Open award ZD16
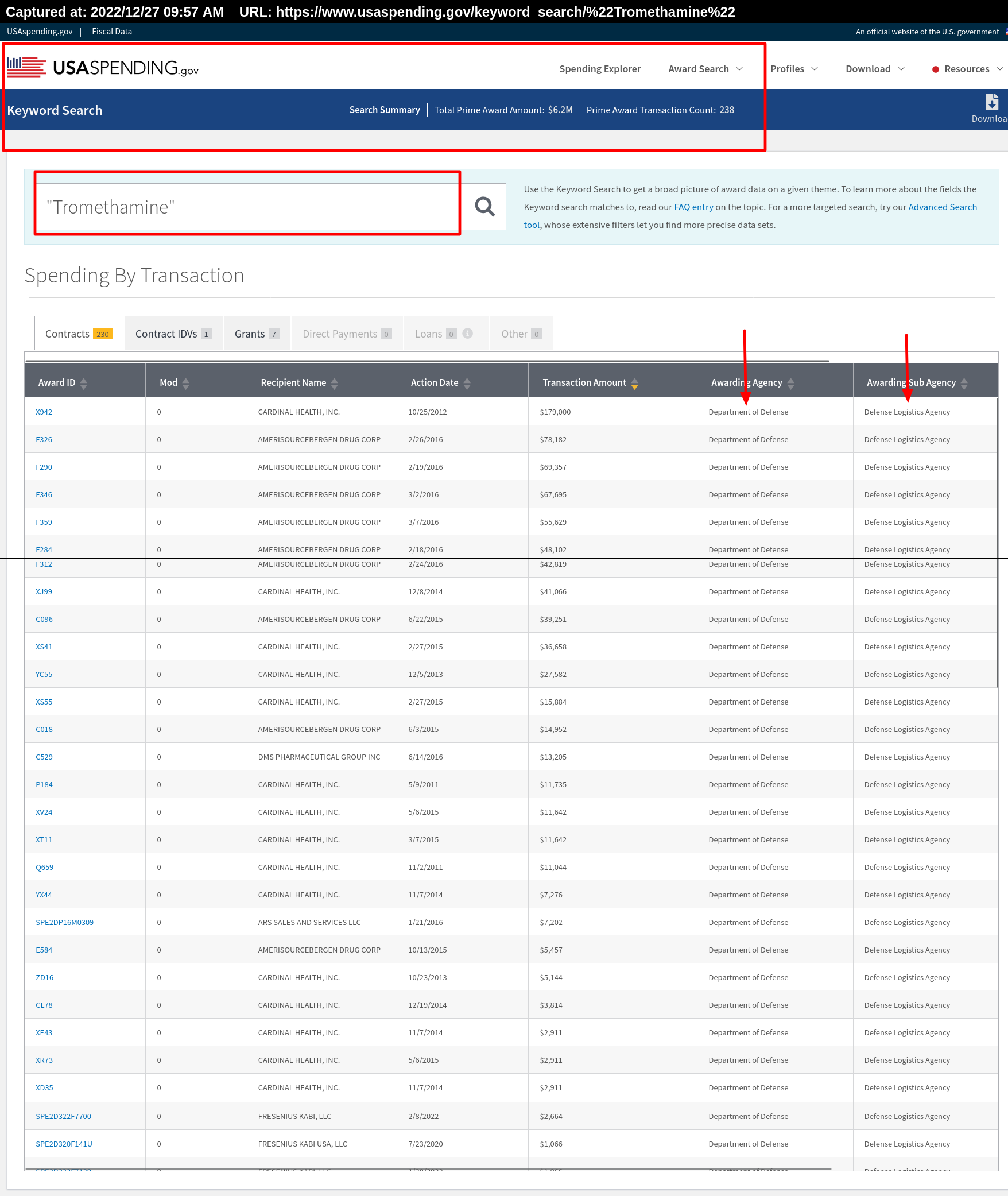 click(x=44, y=977)
